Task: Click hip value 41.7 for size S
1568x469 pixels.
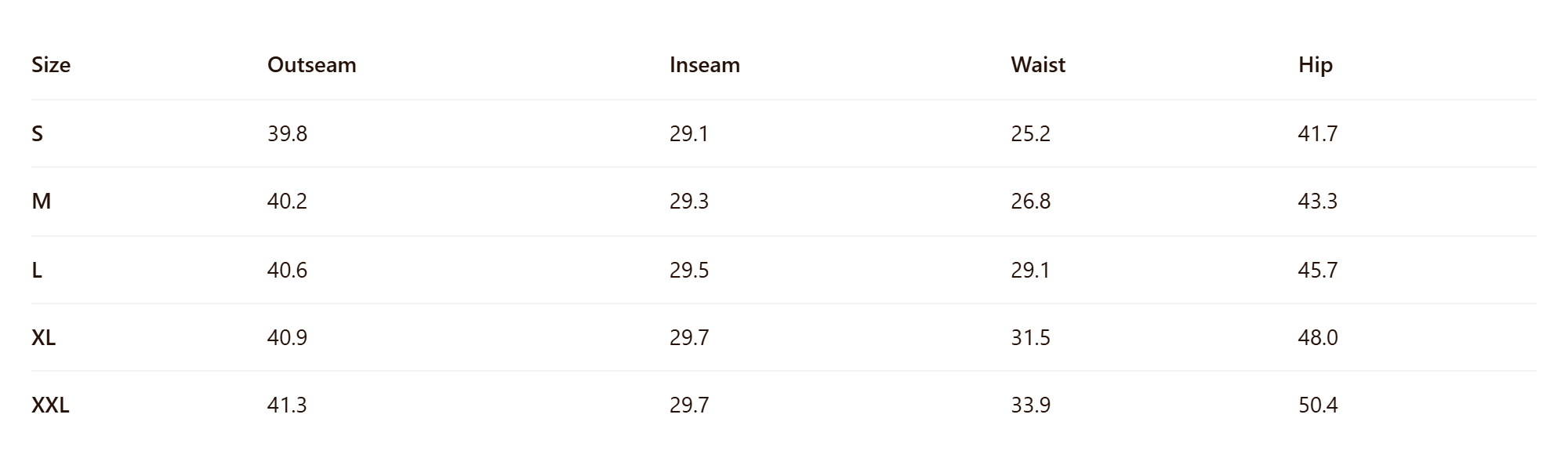Action: [1318, 133]
